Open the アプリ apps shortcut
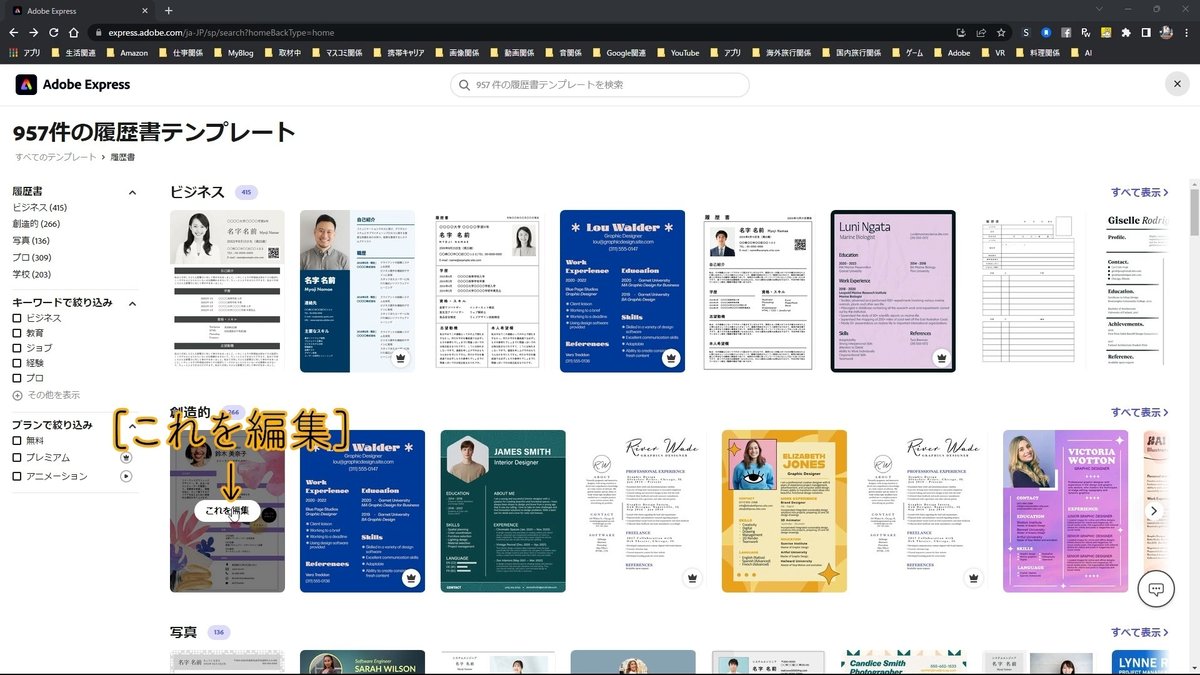The height and width of the screenshot is (675, 1200). point(26,53)
